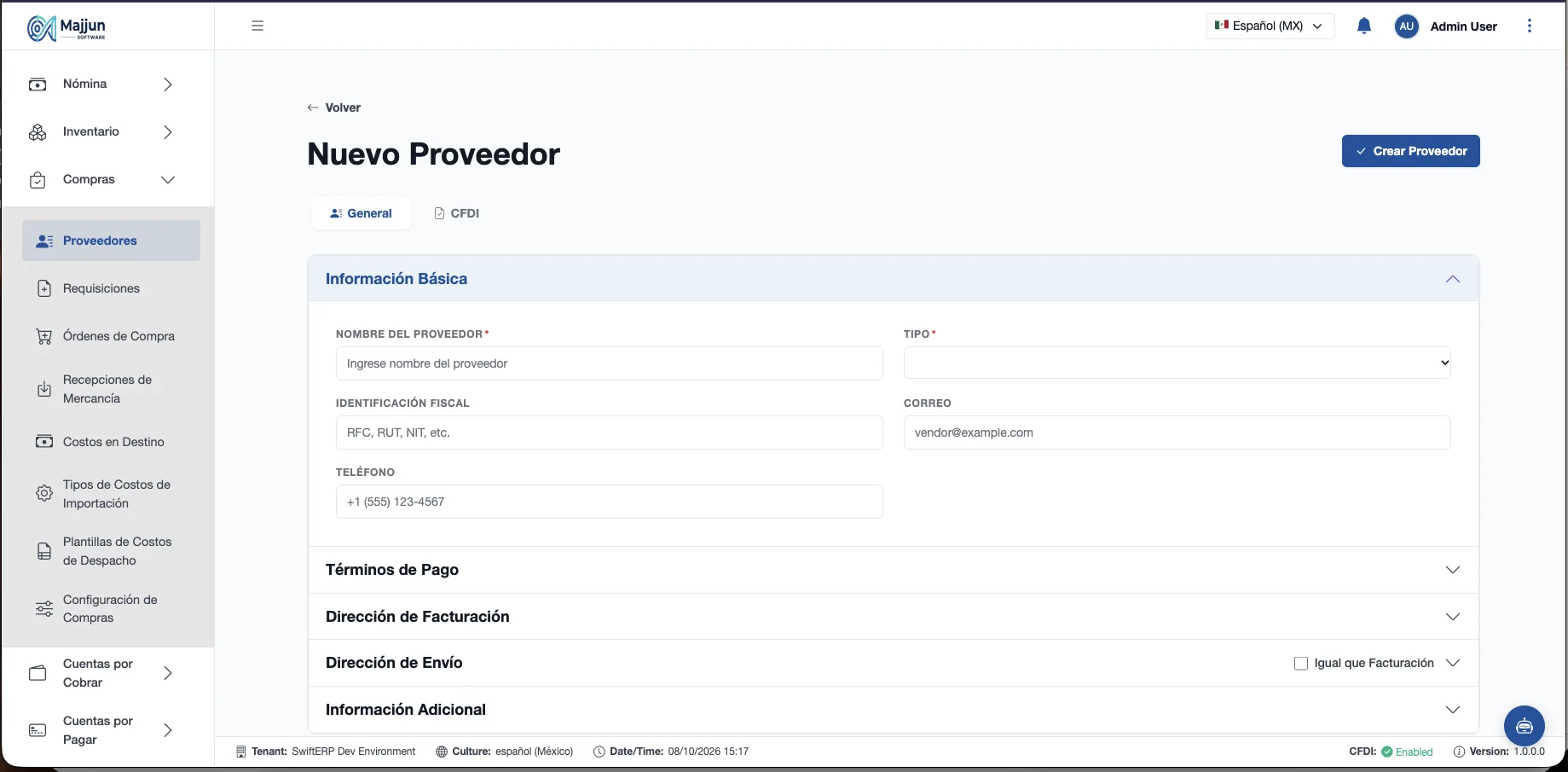Open the Tipo select dropdown
This screenshot has width=1568, height=772.
pyautogui.click(x=1177, y=363)
